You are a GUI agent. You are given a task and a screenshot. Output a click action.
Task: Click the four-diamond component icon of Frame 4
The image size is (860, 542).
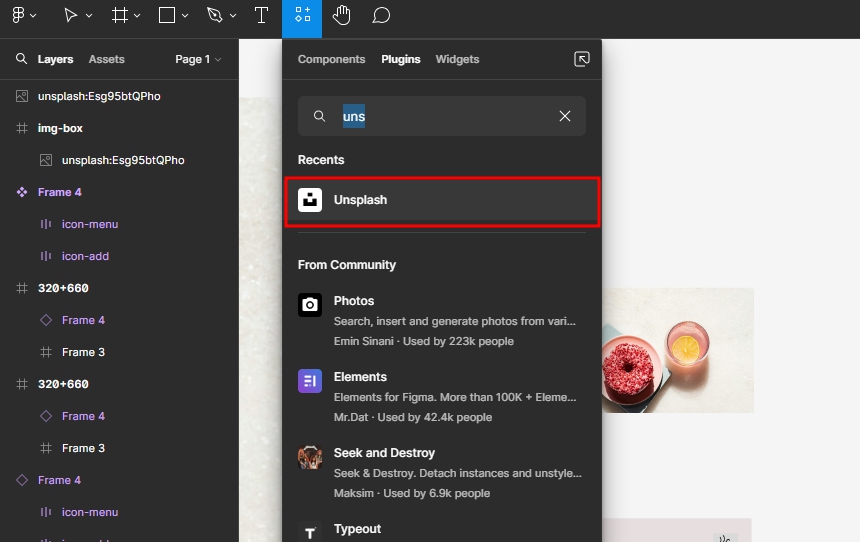(22, 192)
